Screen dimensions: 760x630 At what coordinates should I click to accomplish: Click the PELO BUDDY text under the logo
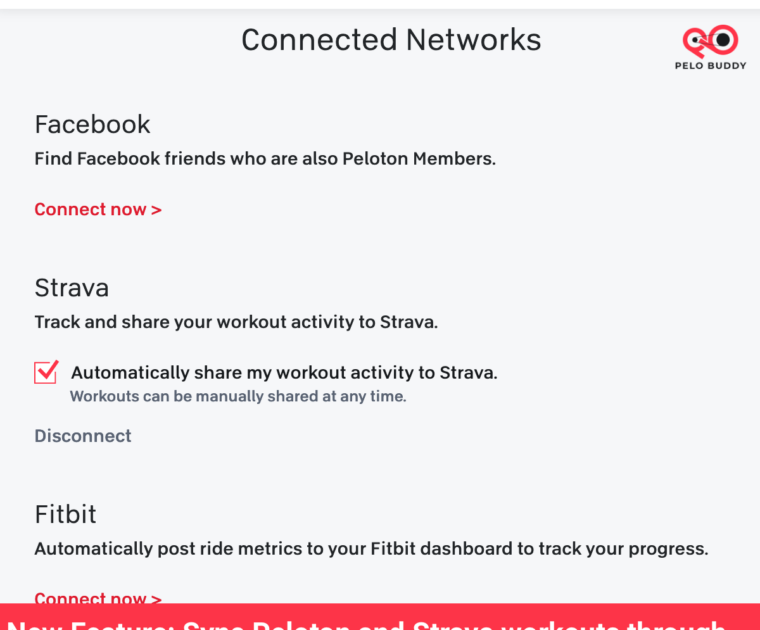coord(711,66)
